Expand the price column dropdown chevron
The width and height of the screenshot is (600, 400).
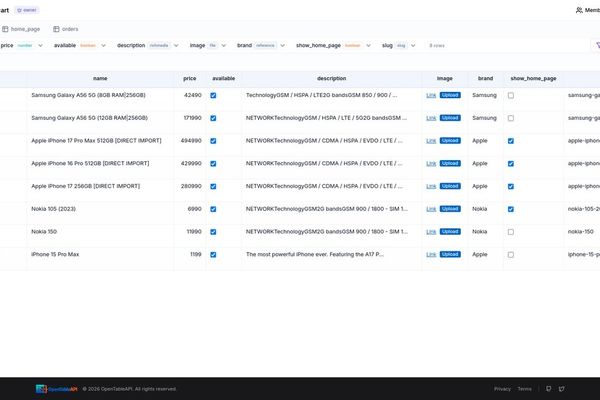pos(40,46)
